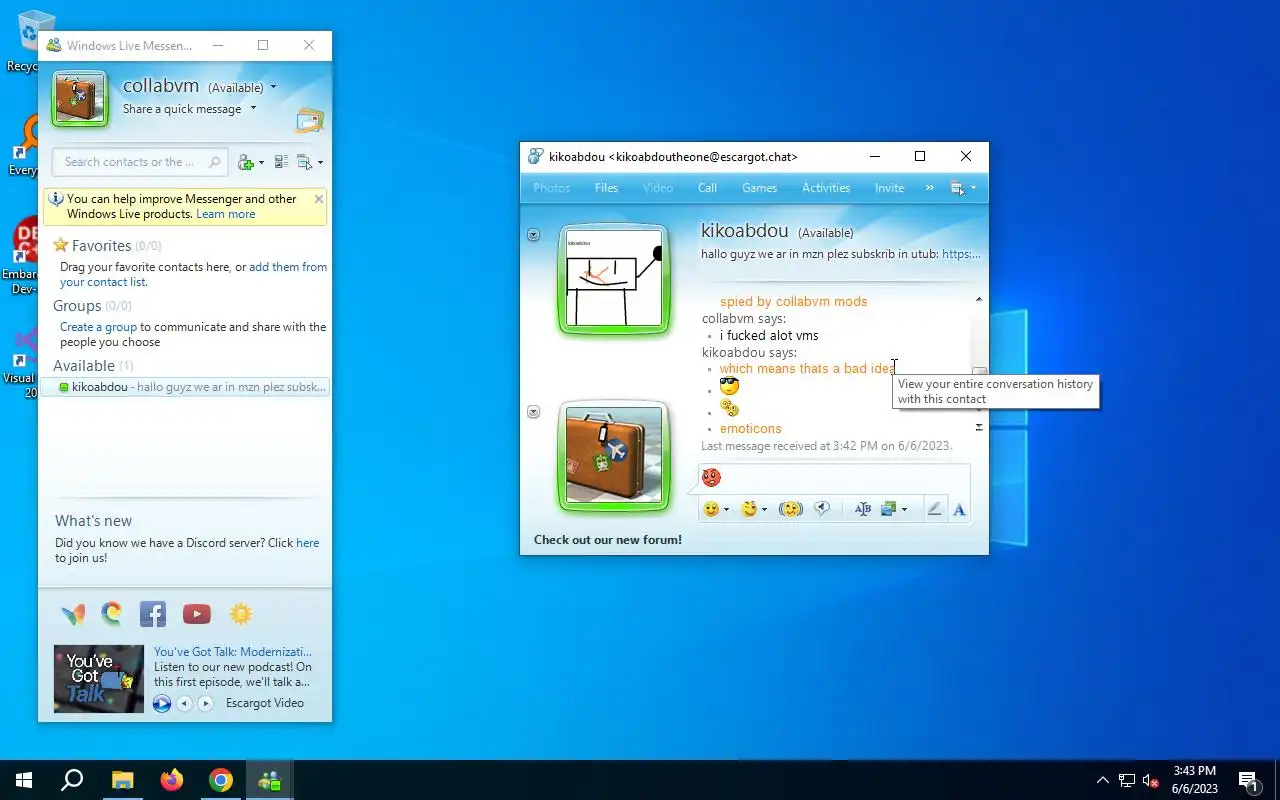This screenshot has width=1280, height=800.
Task: Click the yellow sun weather icon
Action: point(241,614)
